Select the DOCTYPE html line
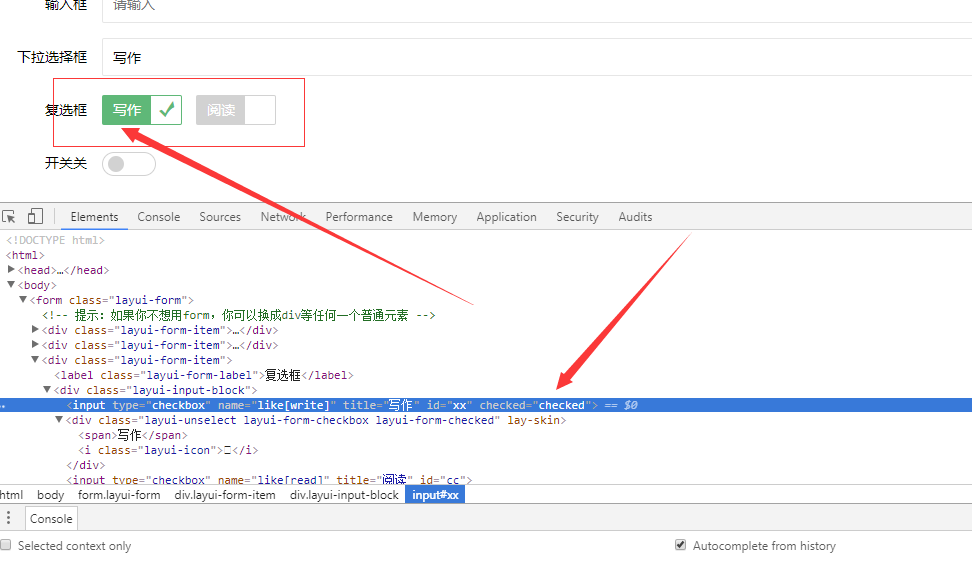The width and height of the screenshot is (972, 563). (x=55, y=240)
